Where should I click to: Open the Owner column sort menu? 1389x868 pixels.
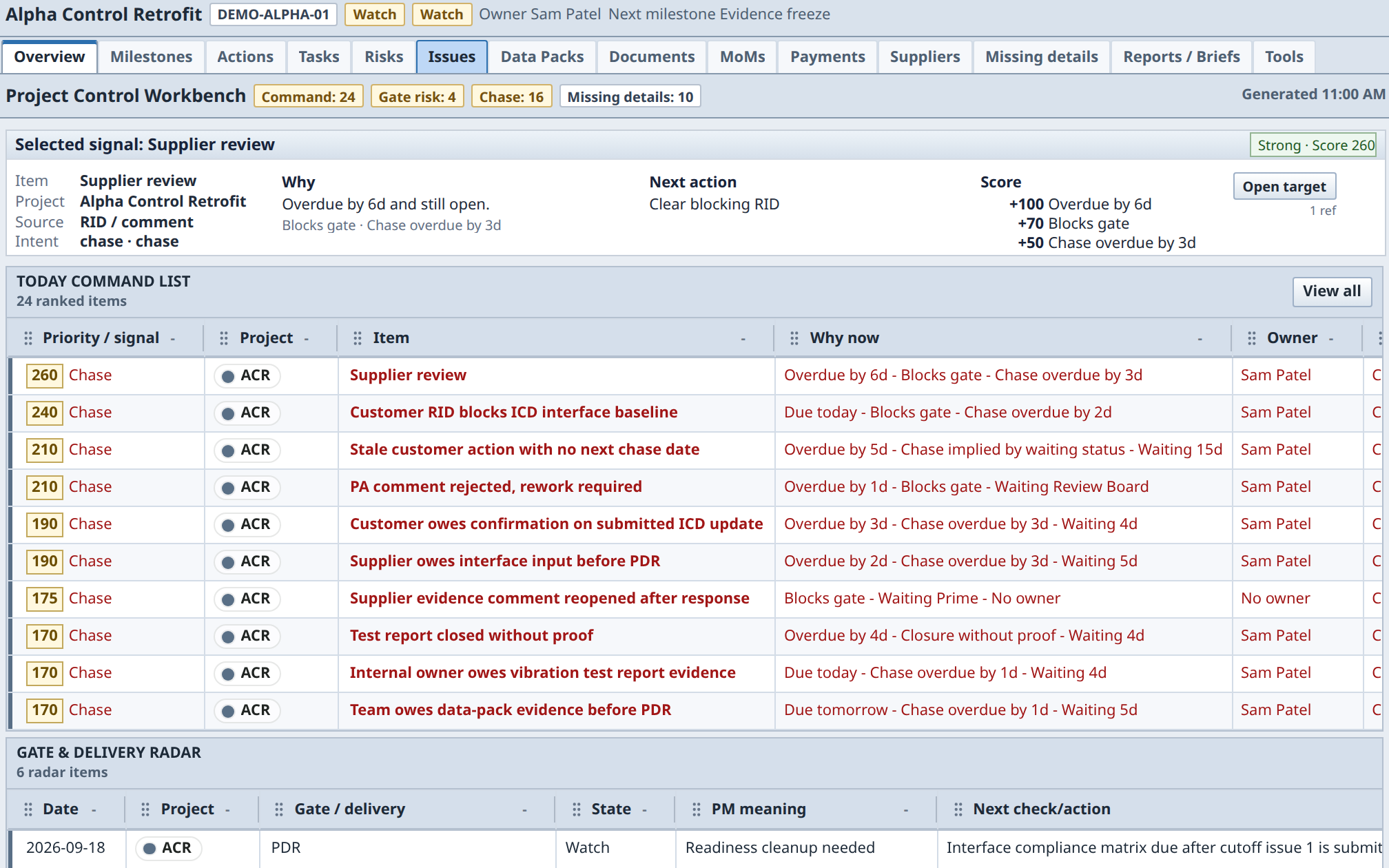pyautogui.click(x=1331, y=339)
